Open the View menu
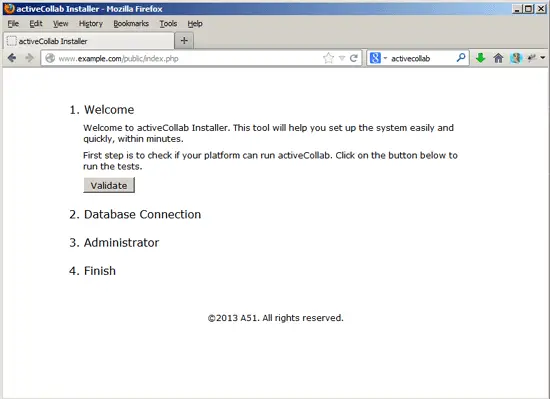Viewport: 550px width, 399px height. 60,23
